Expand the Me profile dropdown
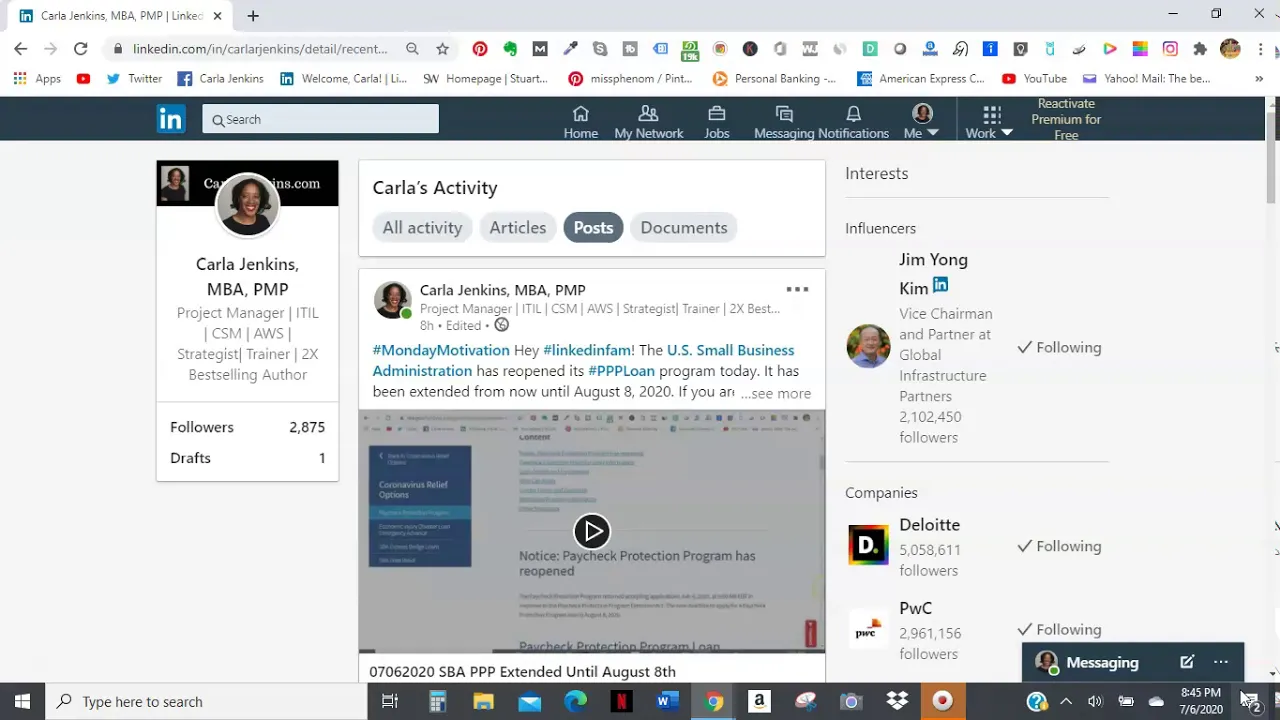 point(921,120)
